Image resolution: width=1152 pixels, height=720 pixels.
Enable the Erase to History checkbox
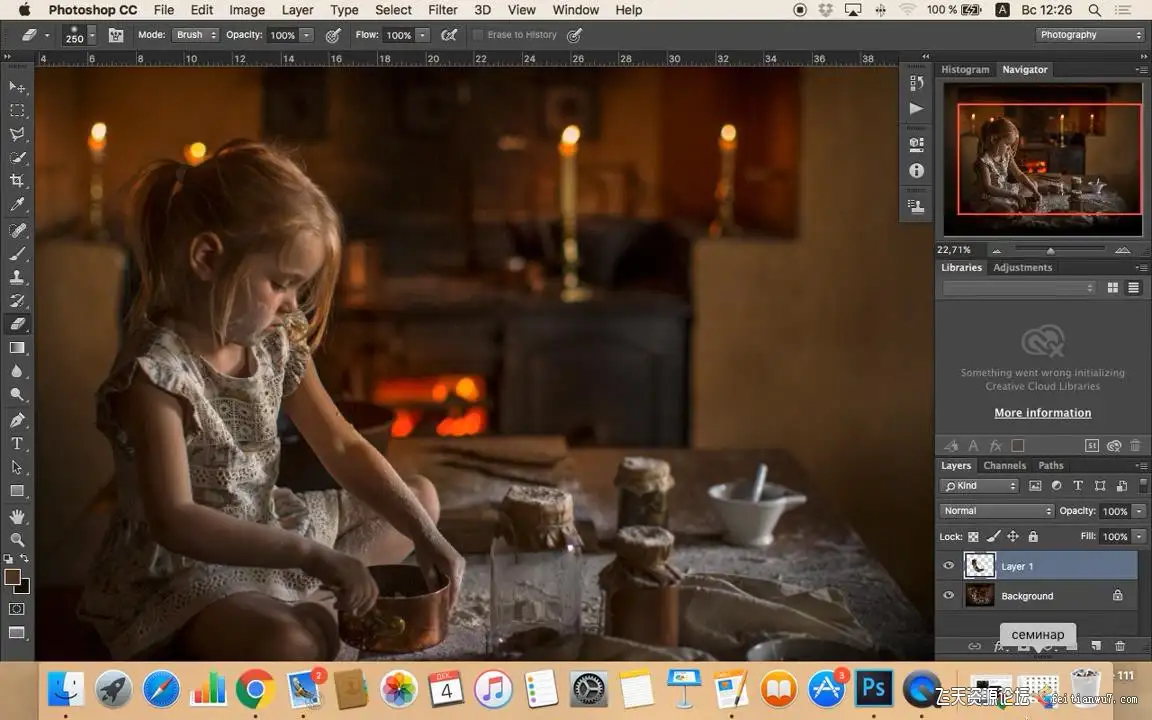[x=478, y=35]
